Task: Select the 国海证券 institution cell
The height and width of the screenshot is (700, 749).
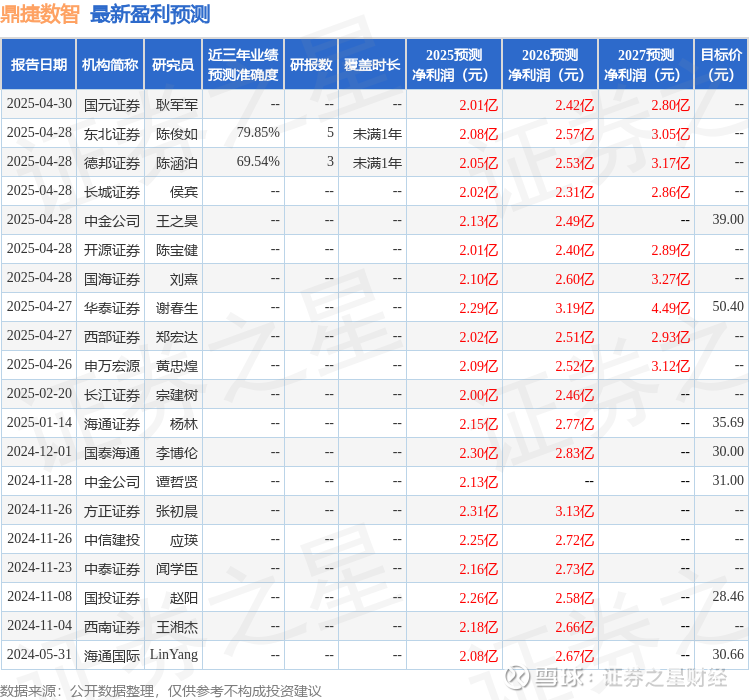Action: pyautogui.click(x=112, y=279)
